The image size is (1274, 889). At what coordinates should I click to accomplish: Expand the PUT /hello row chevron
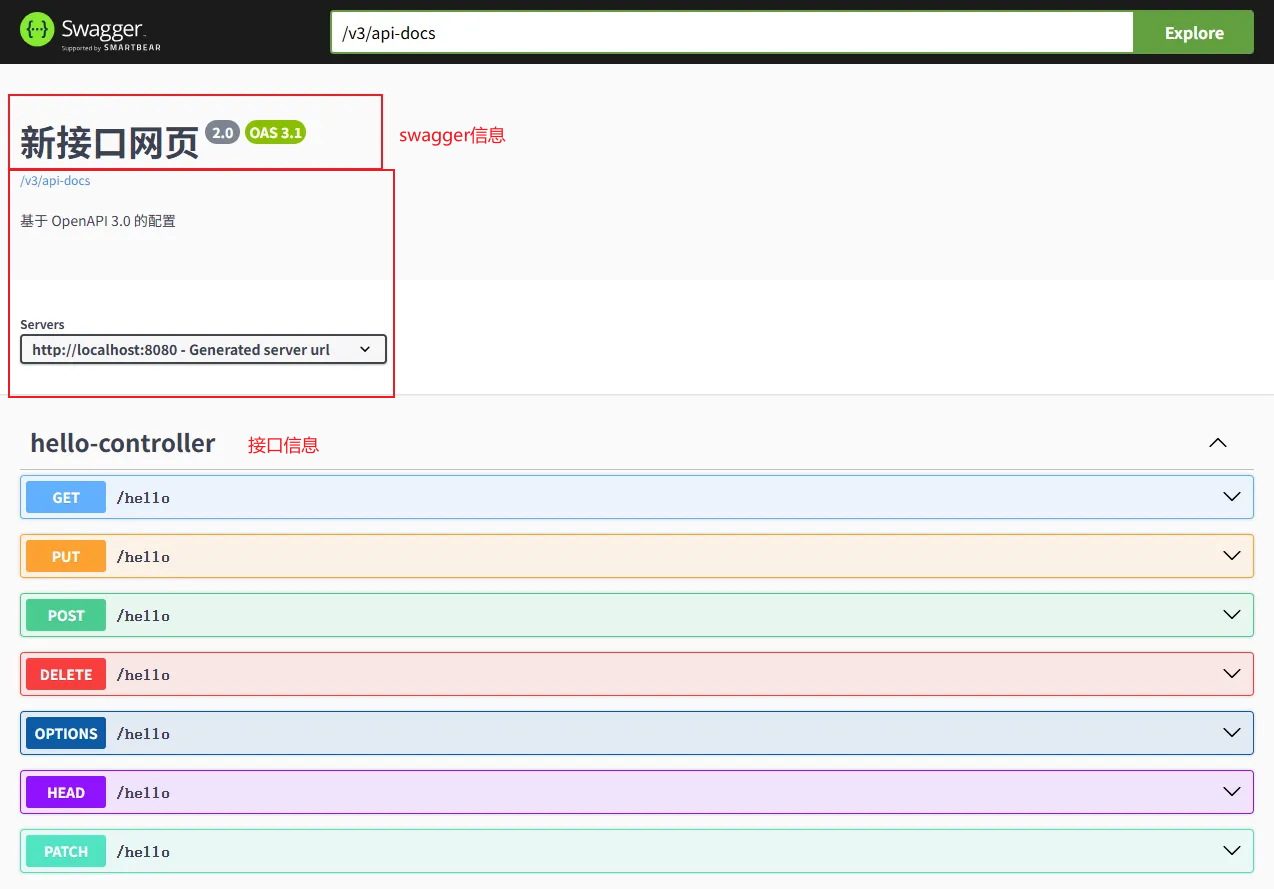tap(1232, 556)
